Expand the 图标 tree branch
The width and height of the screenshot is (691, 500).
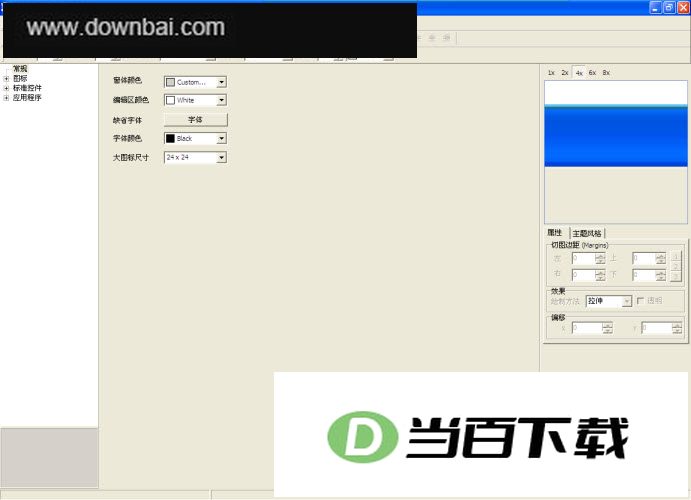[6, 79]
